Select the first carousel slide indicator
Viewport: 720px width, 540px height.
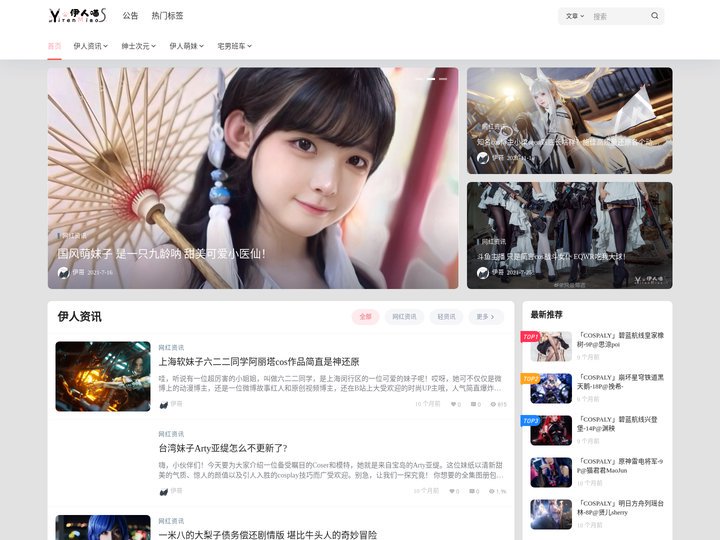pos(419,79)
